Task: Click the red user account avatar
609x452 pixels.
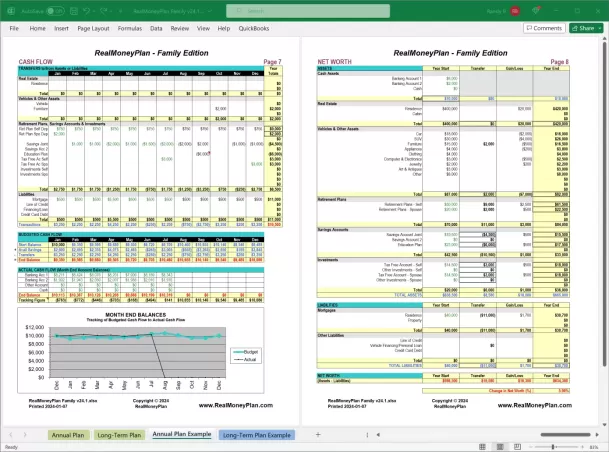Action: [x=515, y=11]
